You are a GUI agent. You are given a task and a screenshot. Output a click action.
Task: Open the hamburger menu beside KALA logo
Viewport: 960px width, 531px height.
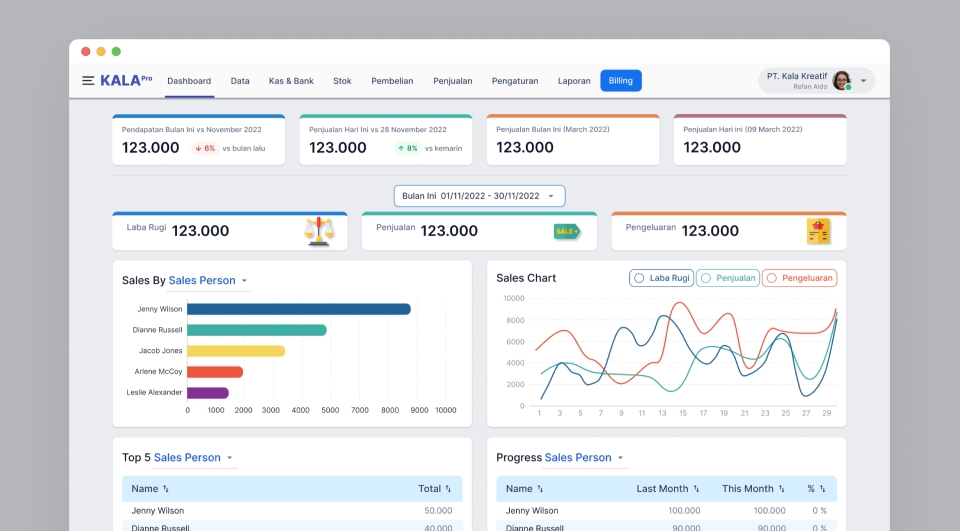[x=88, y=81]
